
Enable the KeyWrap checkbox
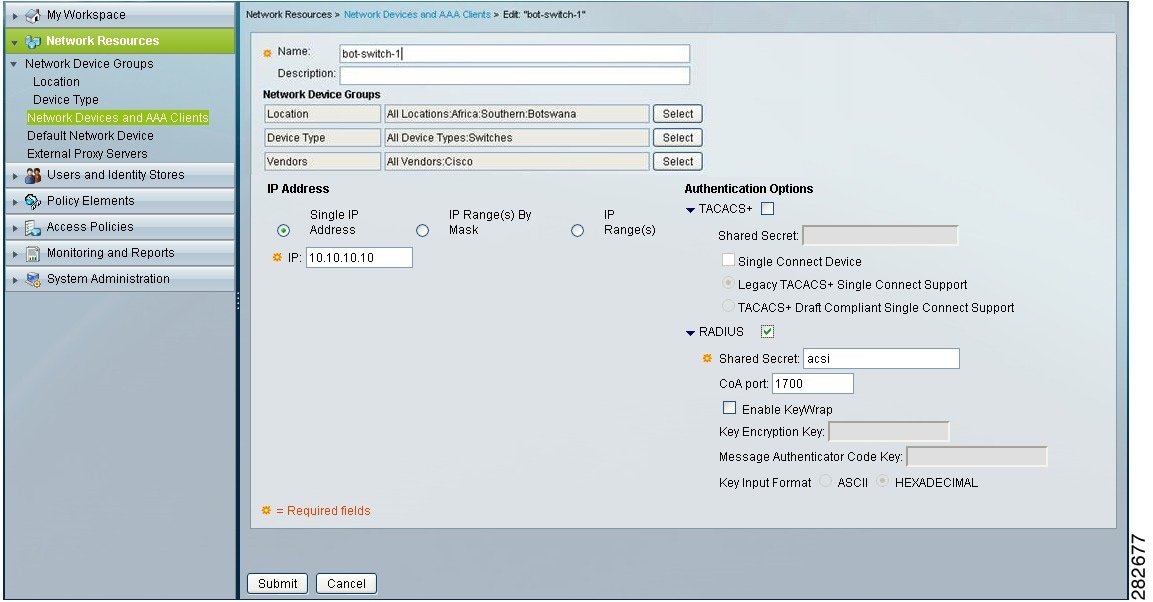pos(729,409)
